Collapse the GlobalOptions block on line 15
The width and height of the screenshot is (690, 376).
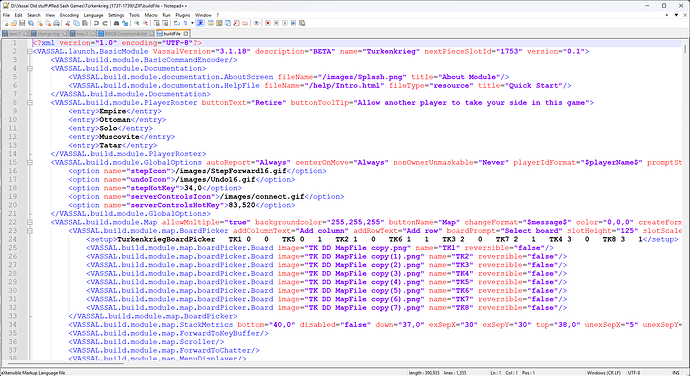29,162
